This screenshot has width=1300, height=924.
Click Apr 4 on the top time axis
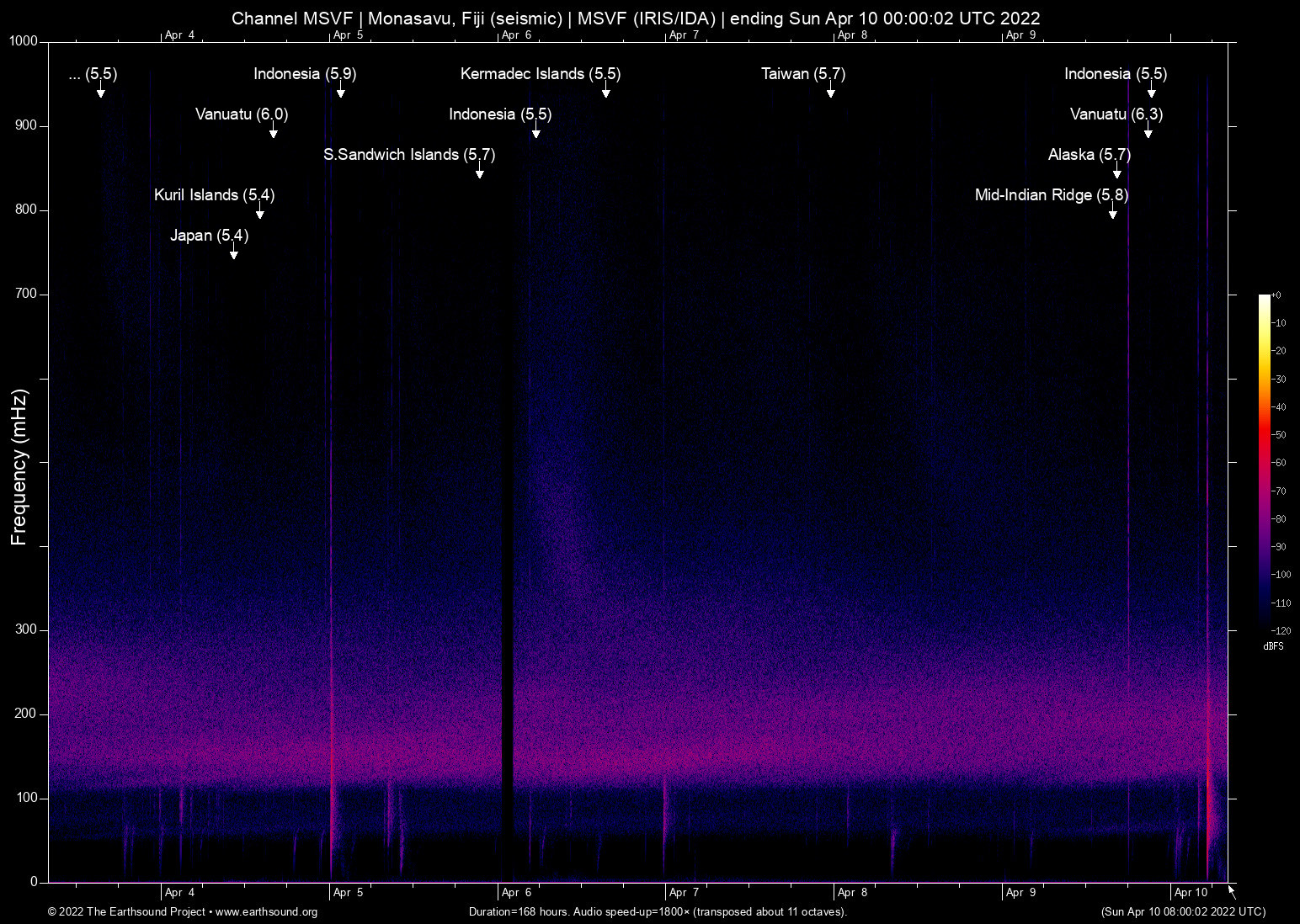(180, 35)
